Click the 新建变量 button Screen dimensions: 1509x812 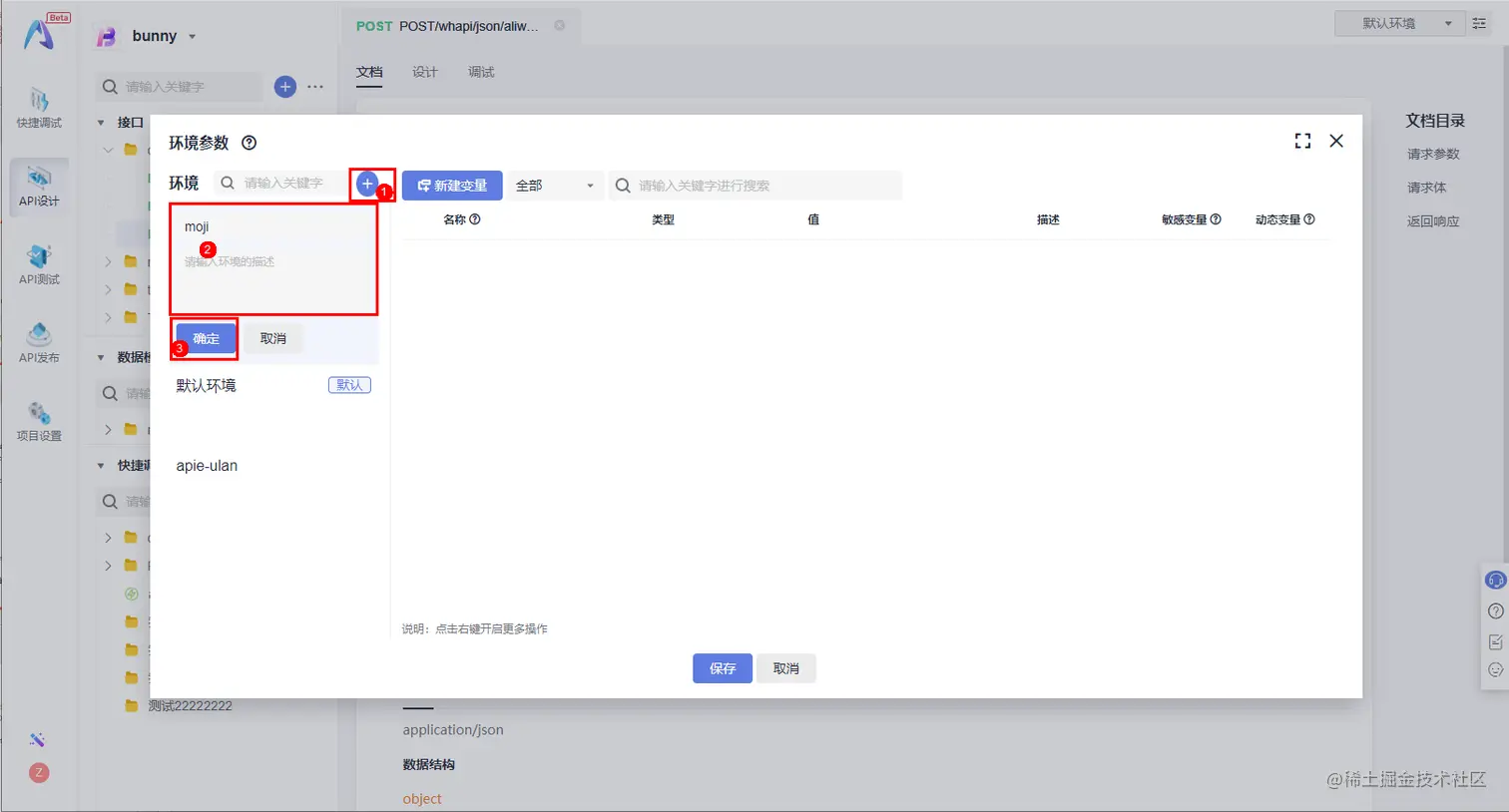tap(452, 186)
